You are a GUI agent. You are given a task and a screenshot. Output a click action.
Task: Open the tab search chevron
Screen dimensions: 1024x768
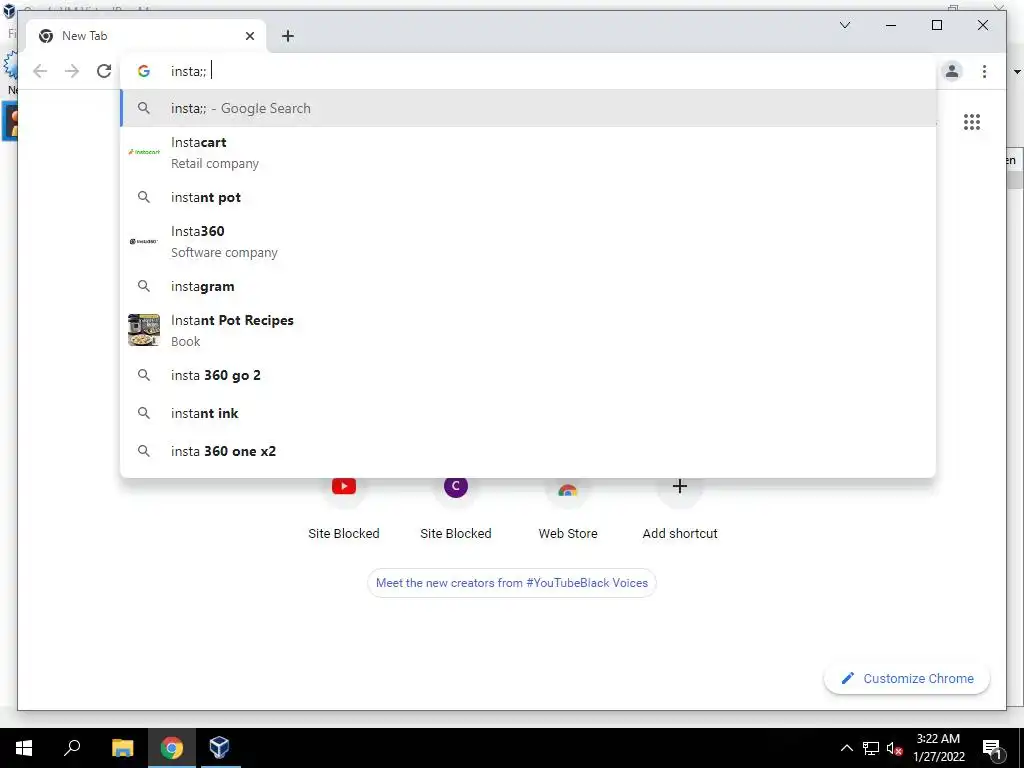tap(844, 25)
